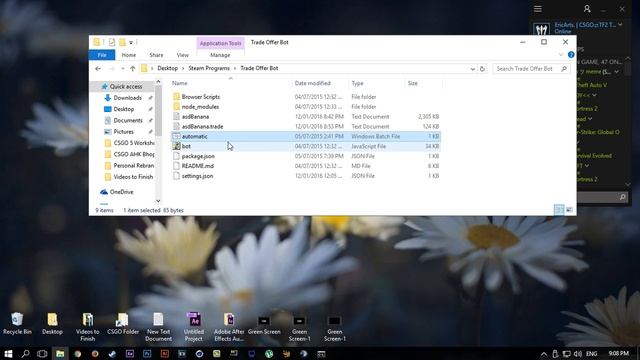
Task: Open Task View on taskbar
Action: [42, 353]
